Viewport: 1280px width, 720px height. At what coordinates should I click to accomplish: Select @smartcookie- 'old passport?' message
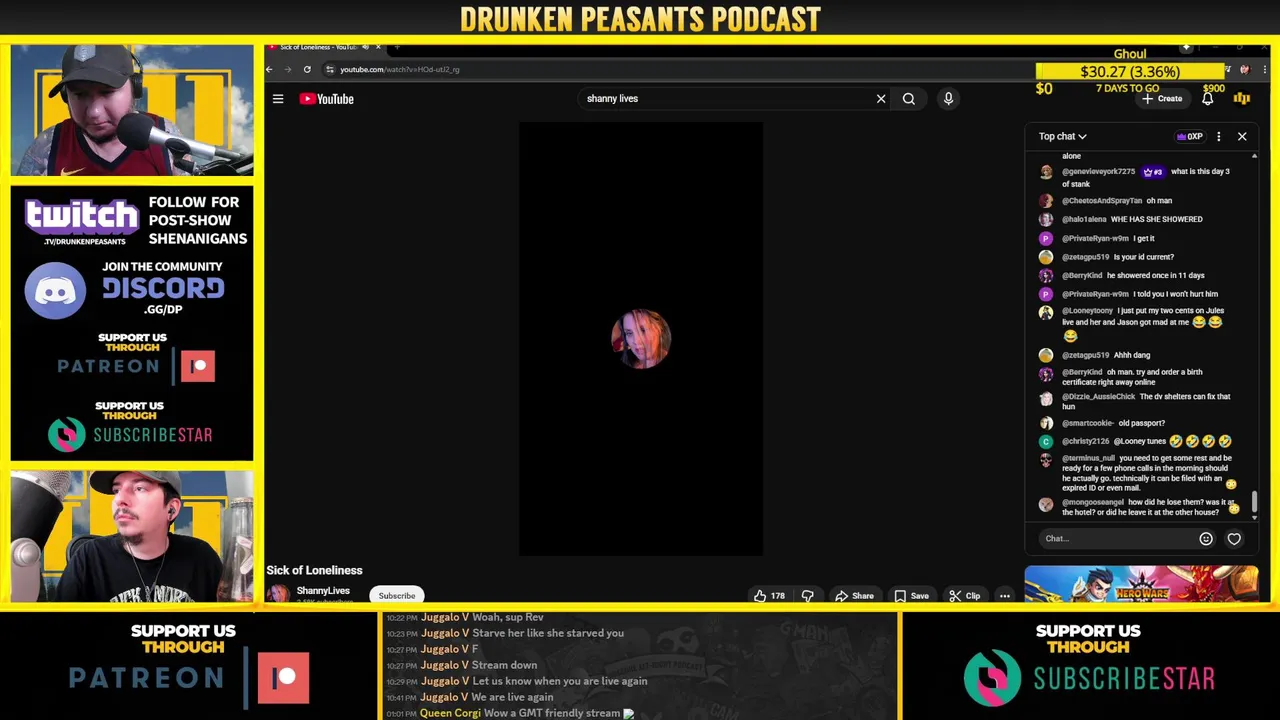click(1140, 423)
